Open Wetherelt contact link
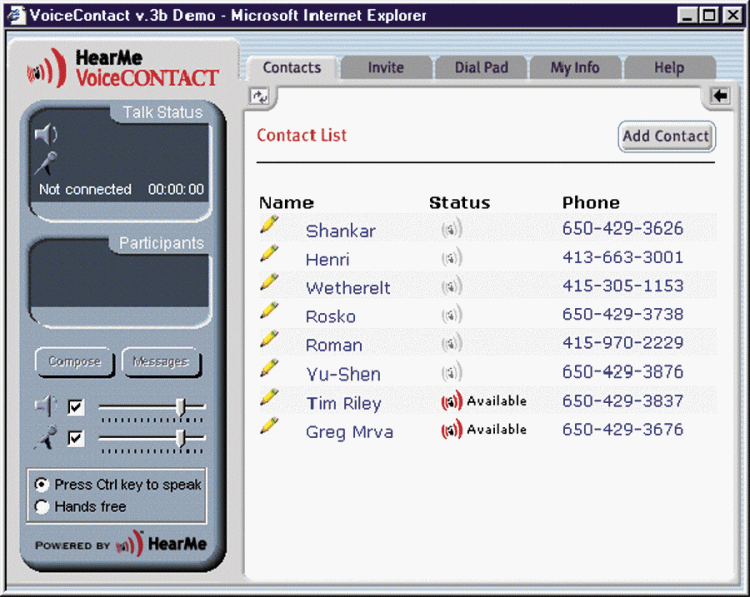 (x=348, y=288)
